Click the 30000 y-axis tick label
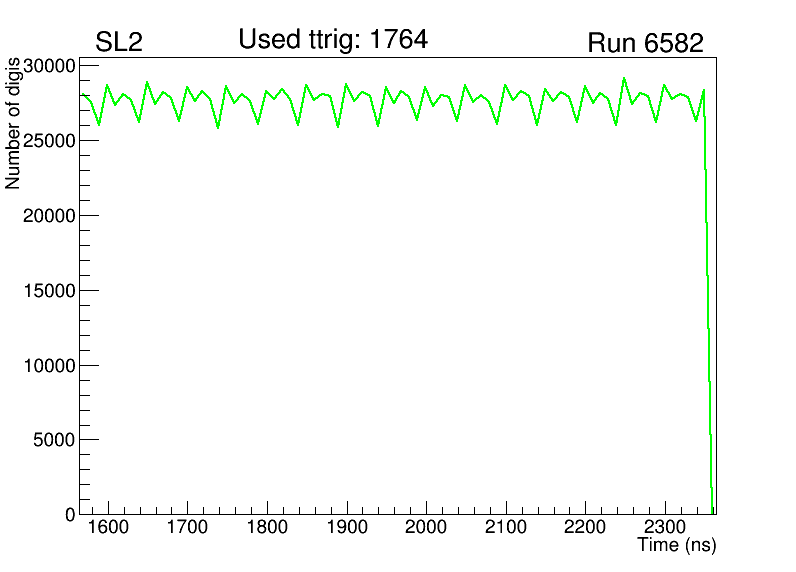796x572 pixels. pos(49,66)
